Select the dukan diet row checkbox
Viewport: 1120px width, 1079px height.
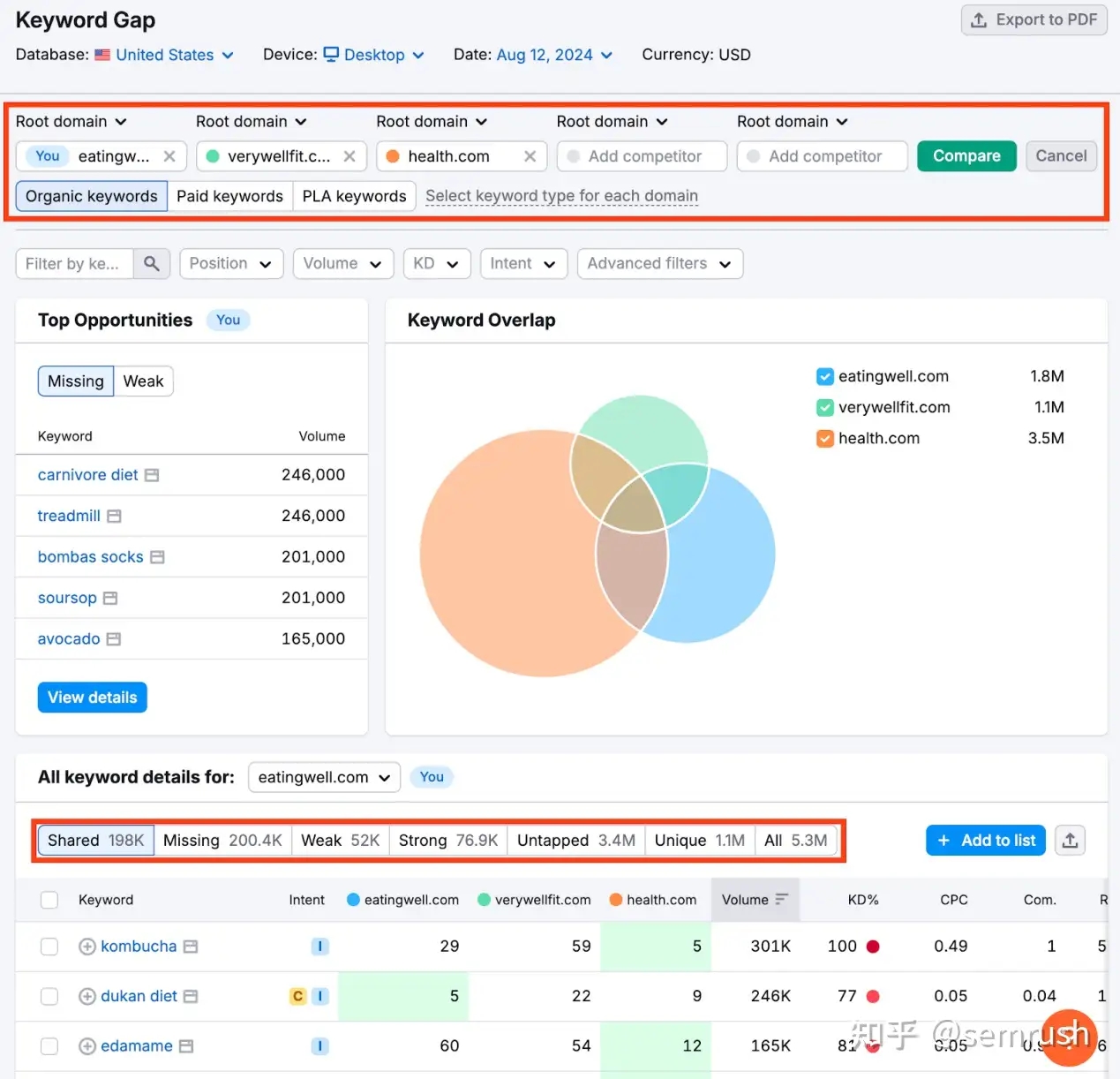[49, 996]
